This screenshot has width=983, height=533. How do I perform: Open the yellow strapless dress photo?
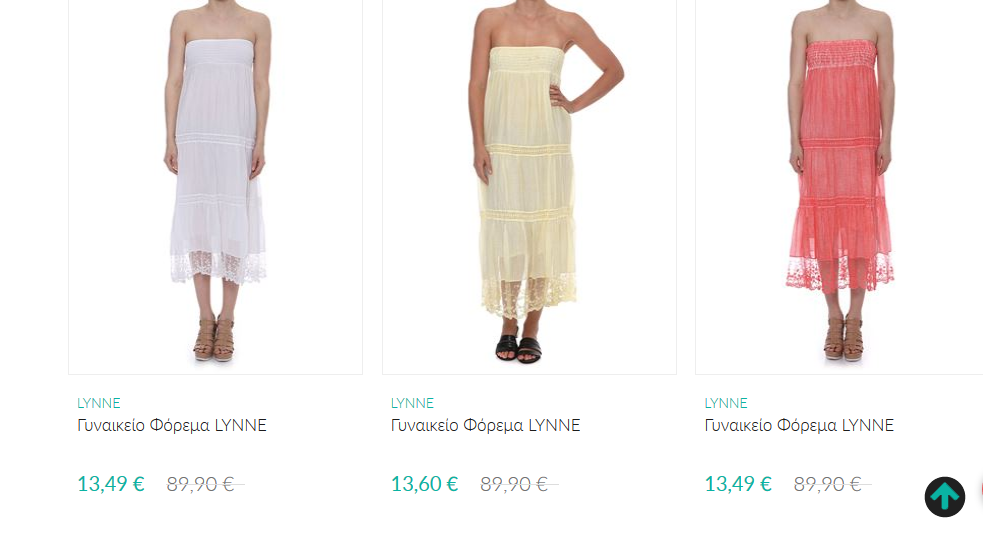point(529,187)
